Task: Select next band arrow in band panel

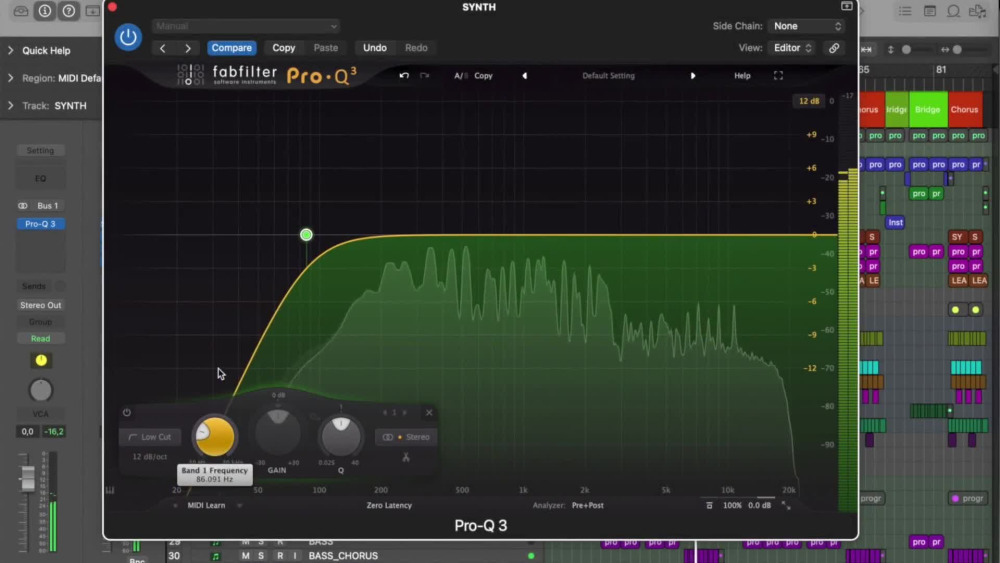Action: point(404,413)
